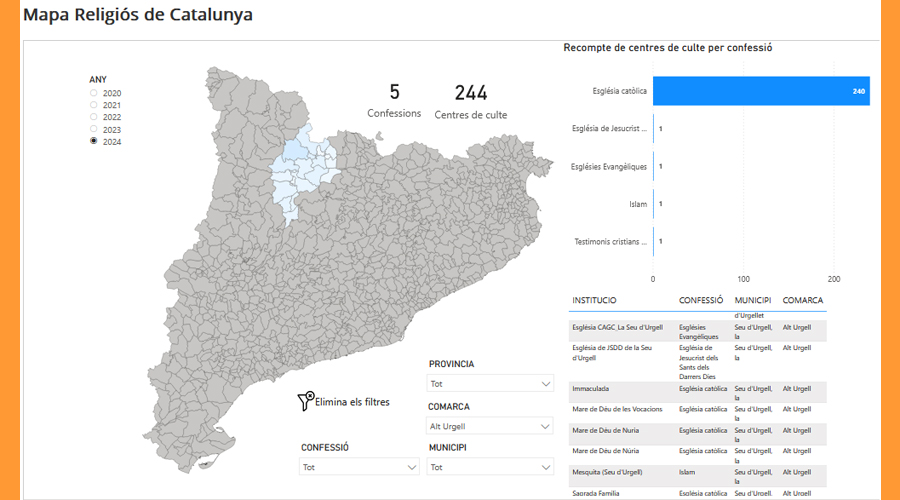Select the Sagrada Família table row
The width and height of the screenshot is (900, 500).
click(698, 494)
